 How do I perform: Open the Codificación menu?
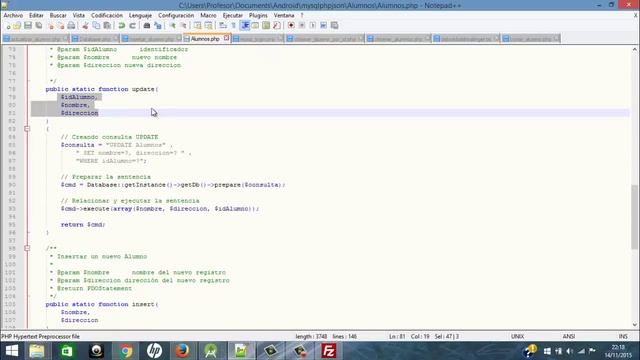pos(107,15)
